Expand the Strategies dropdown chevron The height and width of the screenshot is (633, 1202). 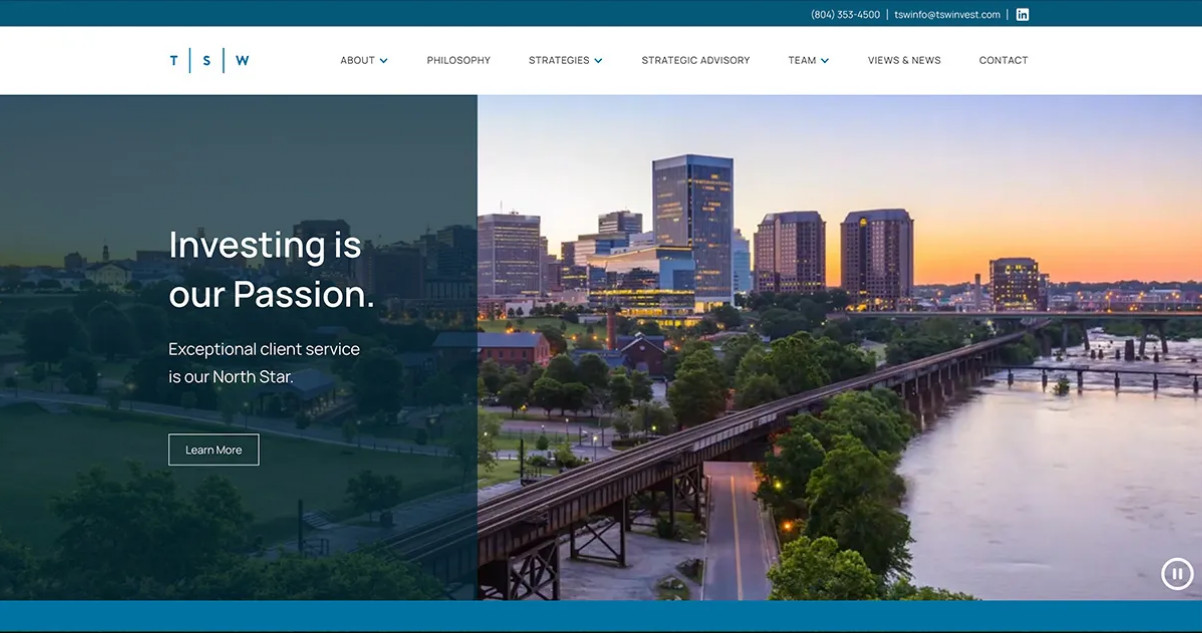[x=598, y=61]
